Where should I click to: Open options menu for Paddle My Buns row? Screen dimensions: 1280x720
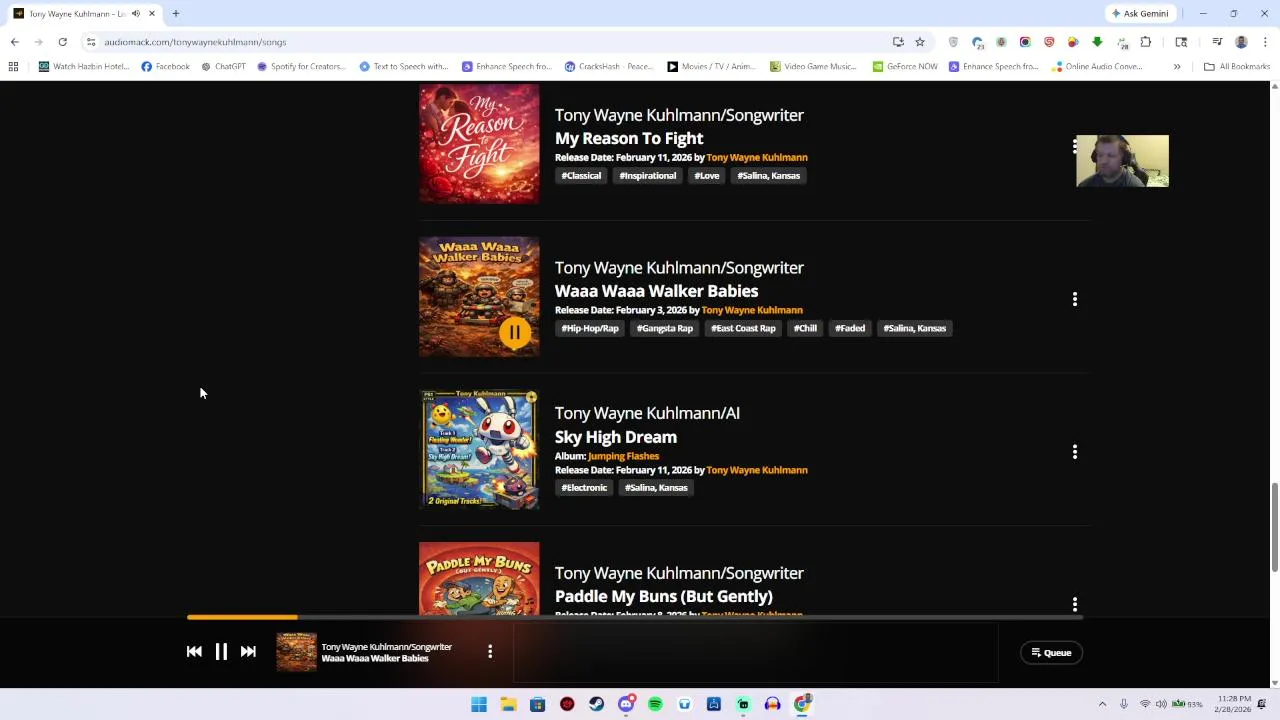[x=1075, y=604]
